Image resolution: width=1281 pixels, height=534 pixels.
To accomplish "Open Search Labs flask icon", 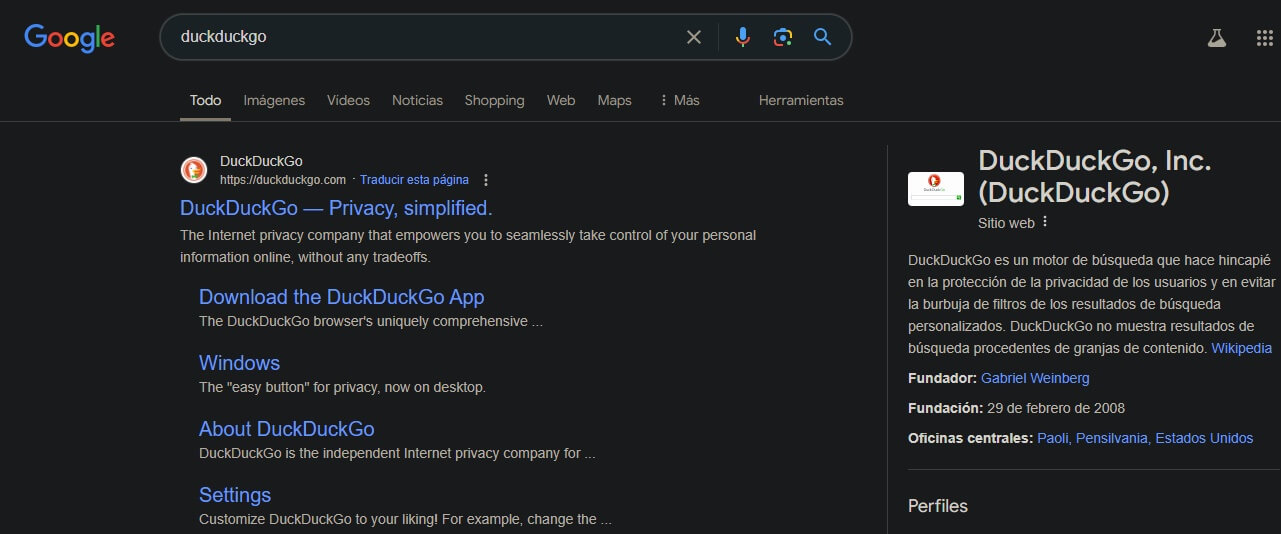I will [x=1216, y=38].
